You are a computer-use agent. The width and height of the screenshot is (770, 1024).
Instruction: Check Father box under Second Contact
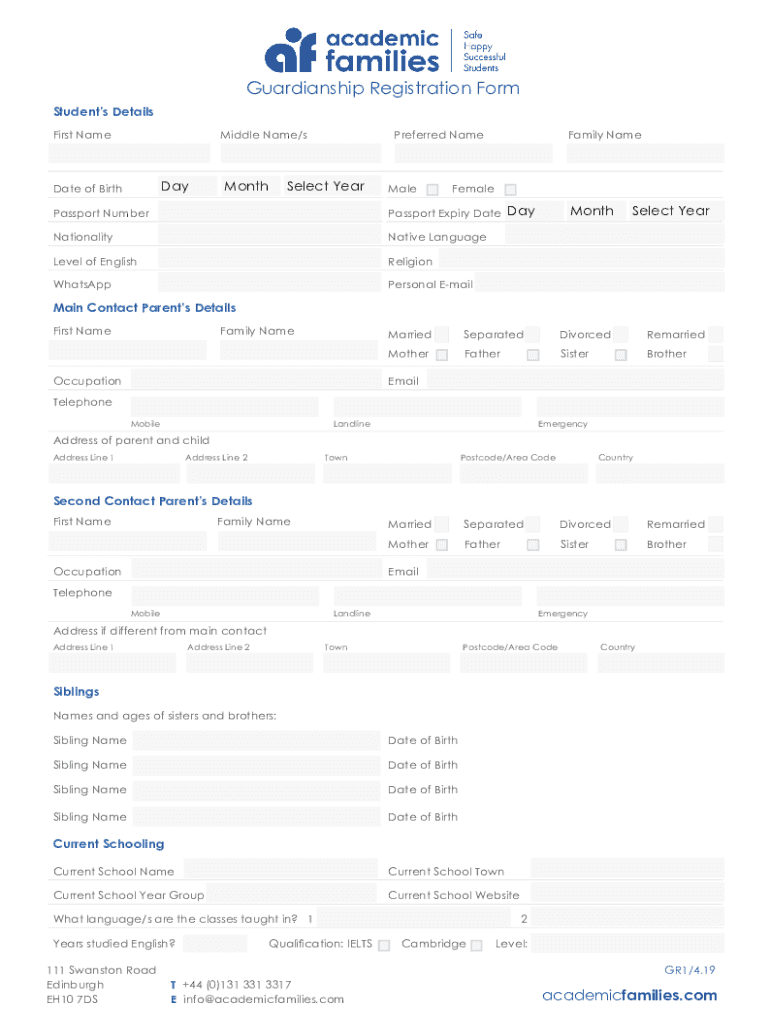533,545
